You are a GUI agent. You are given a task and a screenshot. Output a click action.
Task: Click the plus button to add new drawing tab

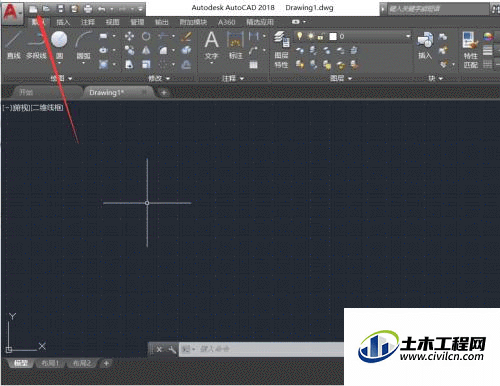click(164, 93)
